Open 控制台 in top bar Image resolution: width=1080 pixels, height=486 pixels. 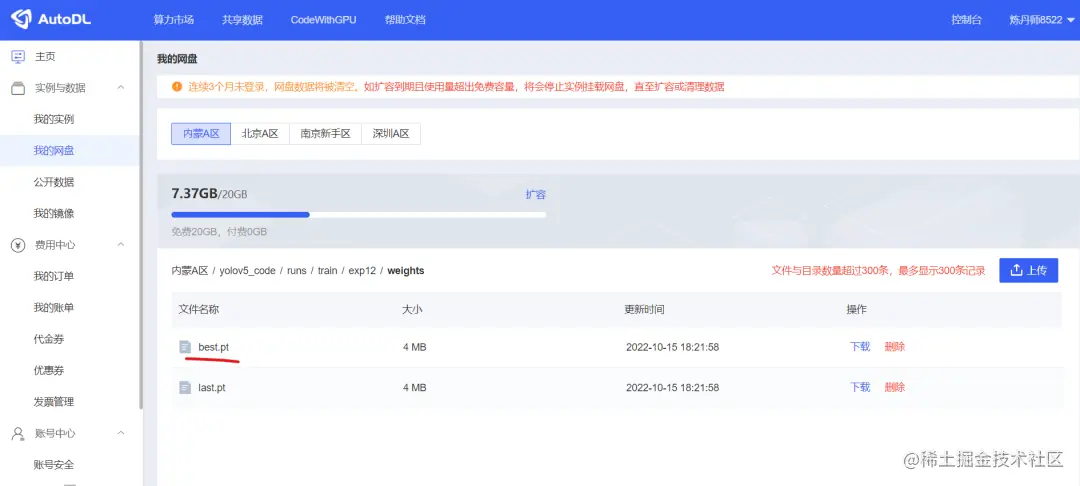click(966, 20)
